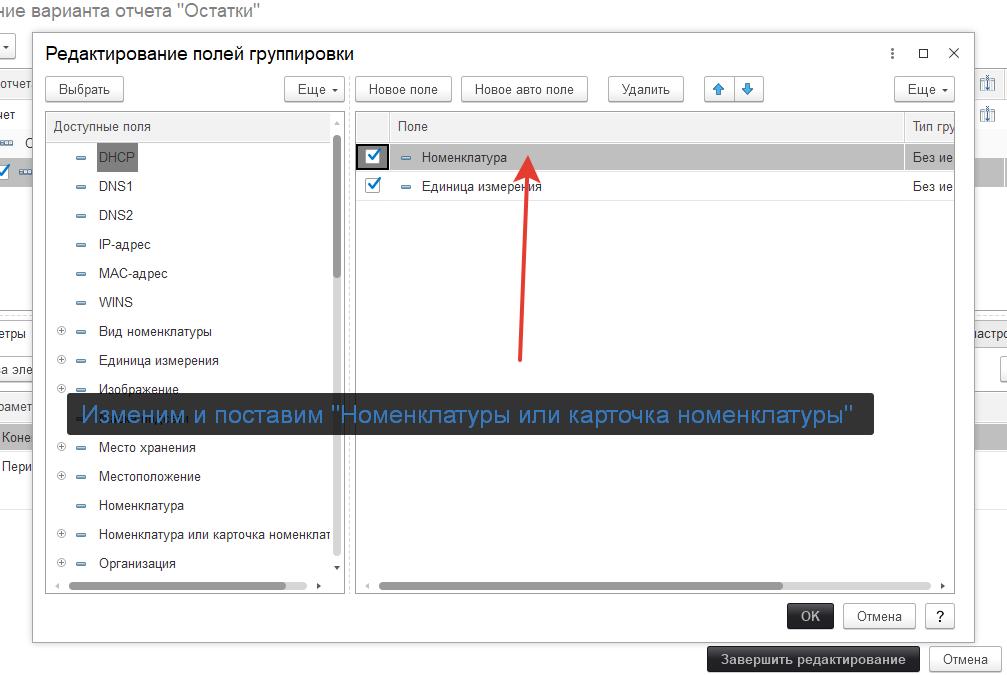Click the Новое поле button
1007x675 pixels.
403,89
